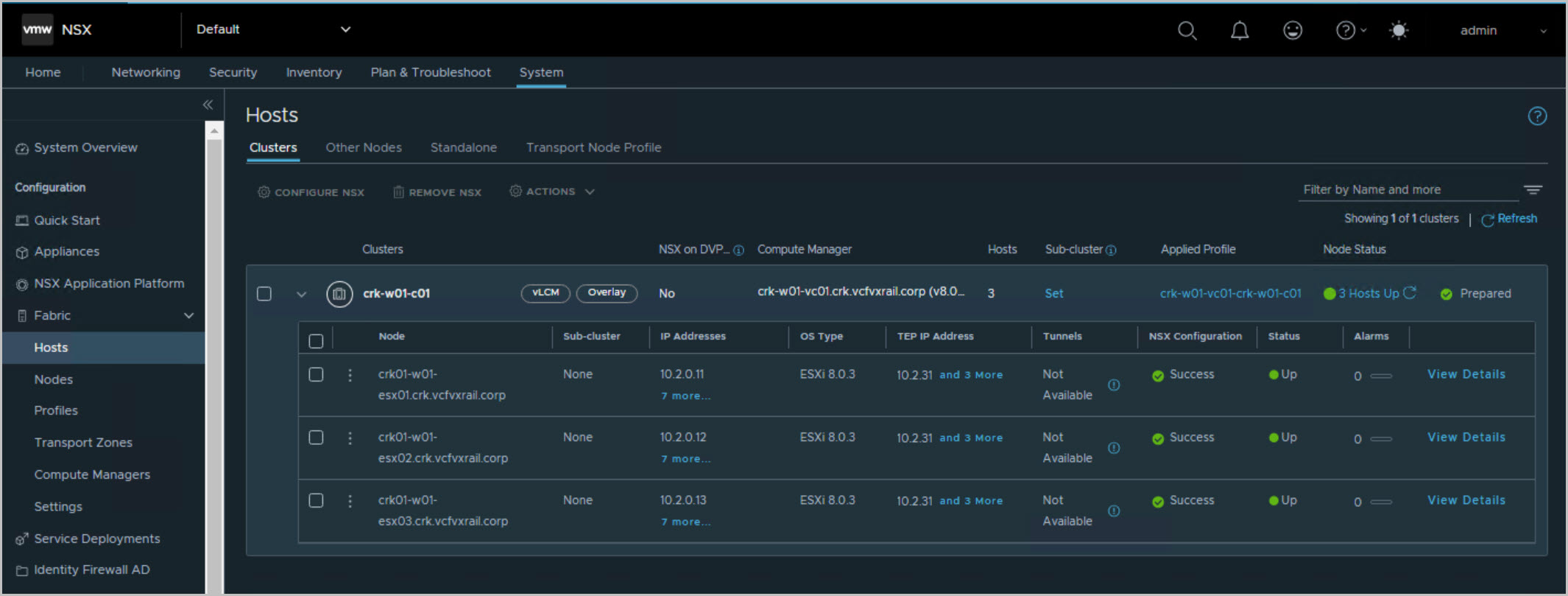Click the filter lines icon

(1533, 190)
